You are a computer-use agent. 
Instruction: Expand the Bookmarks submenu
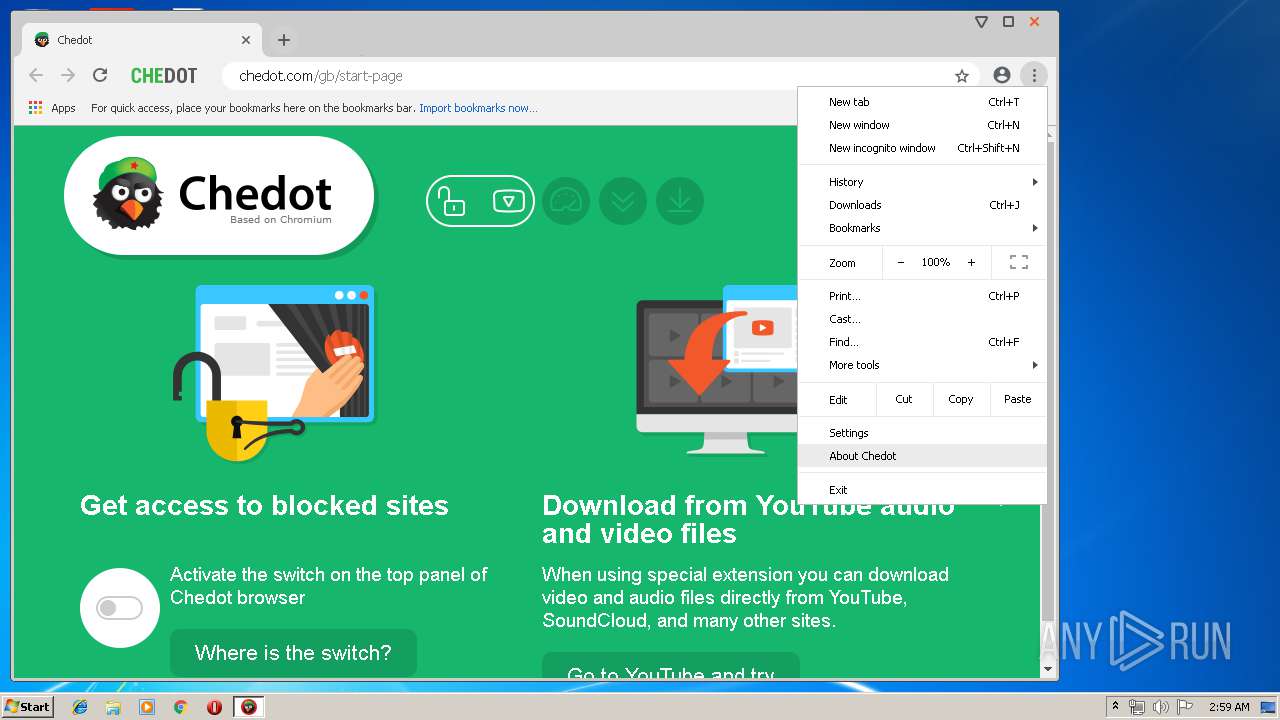click(922, 228)
